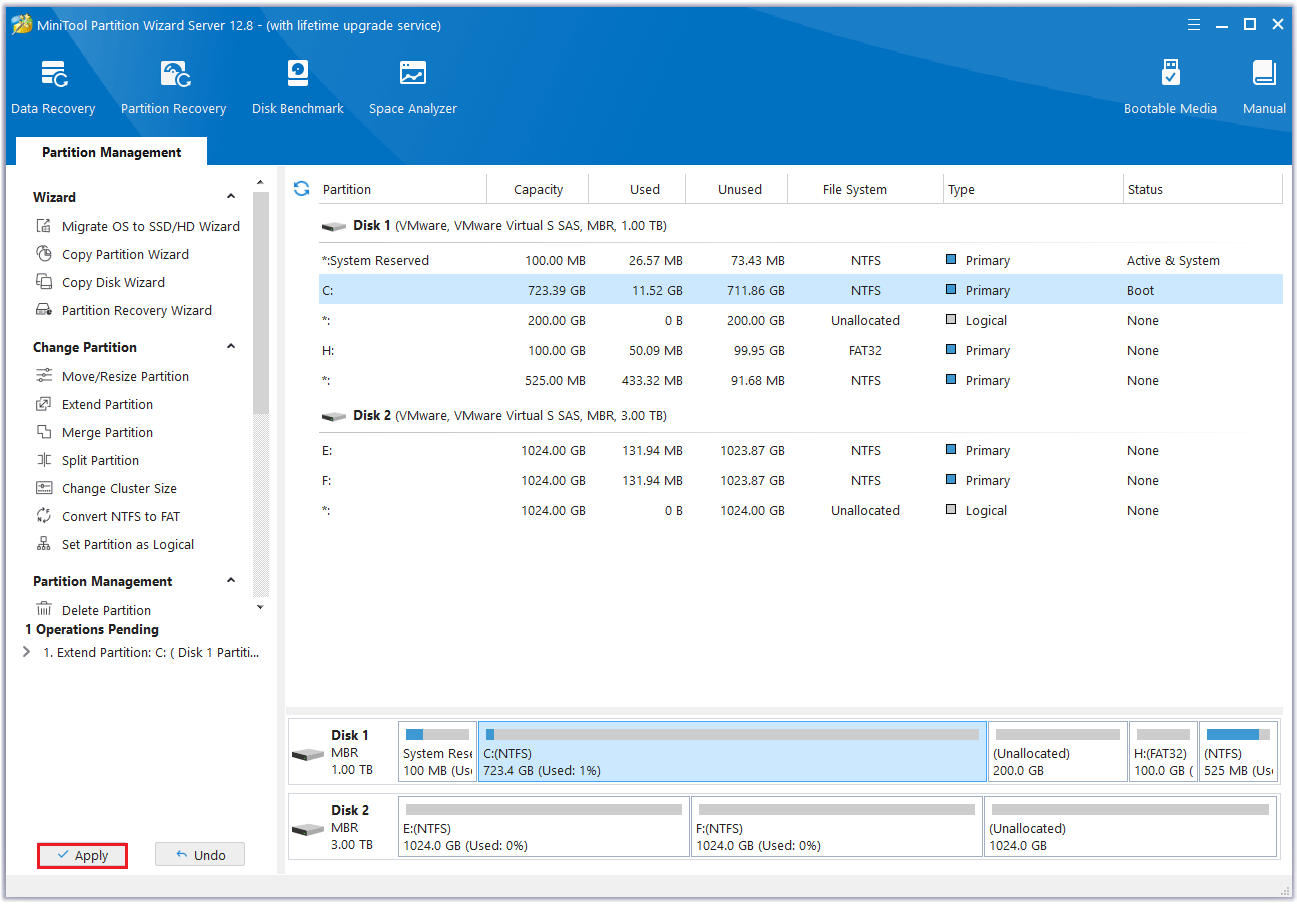Sort by the Capacity column header
The height and width of the screenshot is (904, 1297).
[x=538, y=189]
